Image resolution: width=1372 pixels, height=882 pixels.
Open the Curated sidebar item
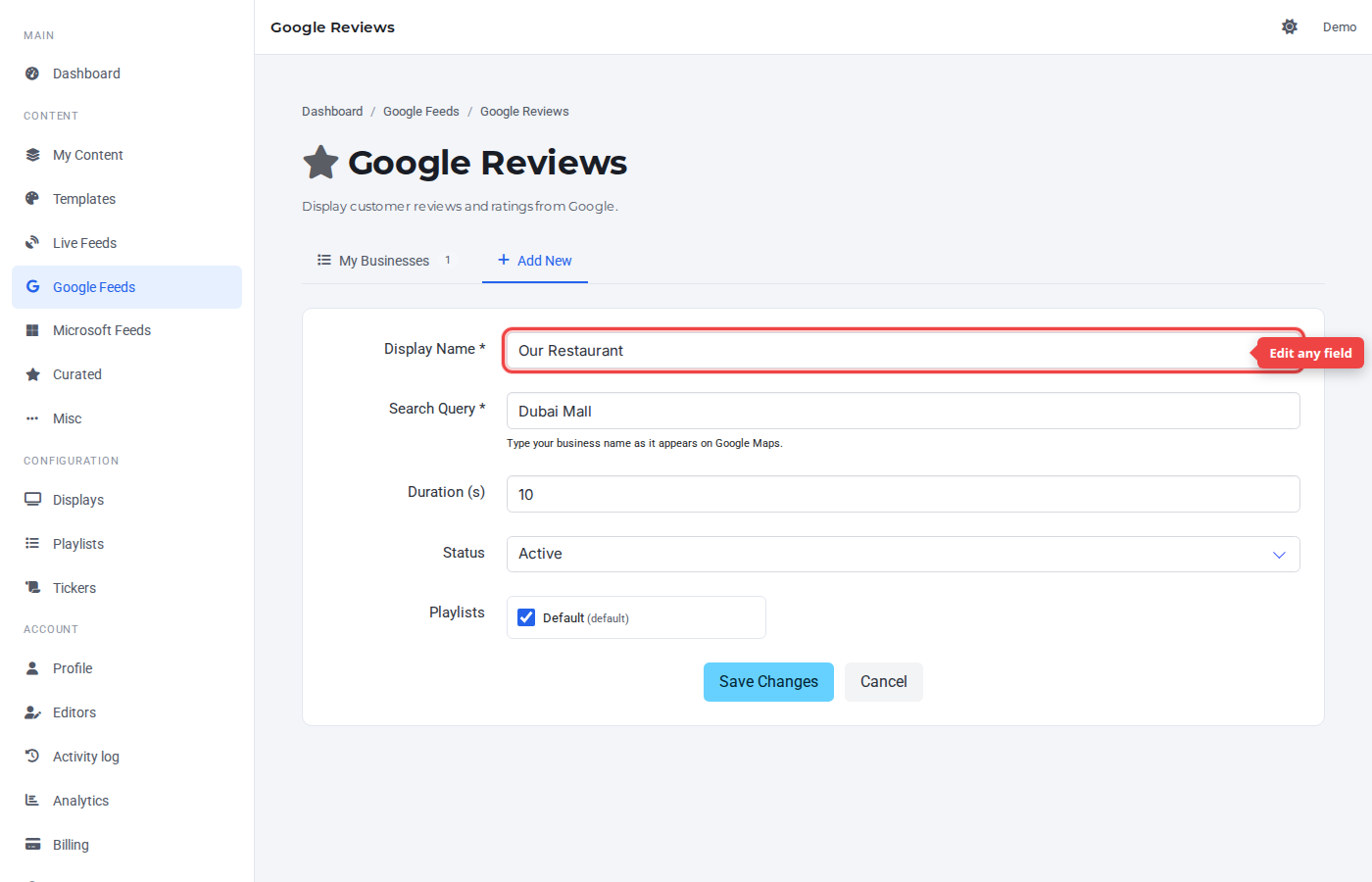click(x=126, y=374)
